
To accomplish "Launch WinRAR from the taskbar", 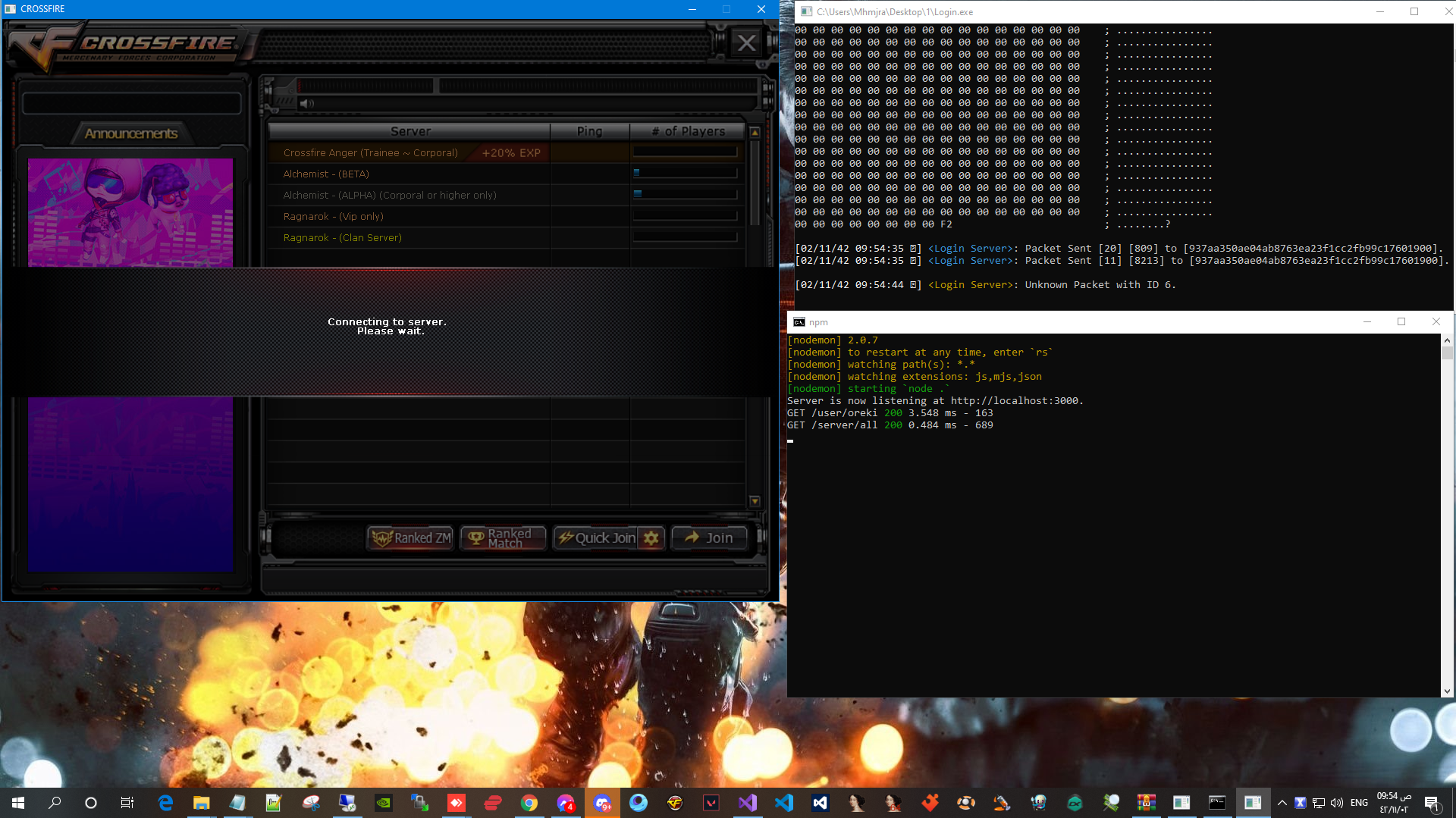I will [1146, 803].
